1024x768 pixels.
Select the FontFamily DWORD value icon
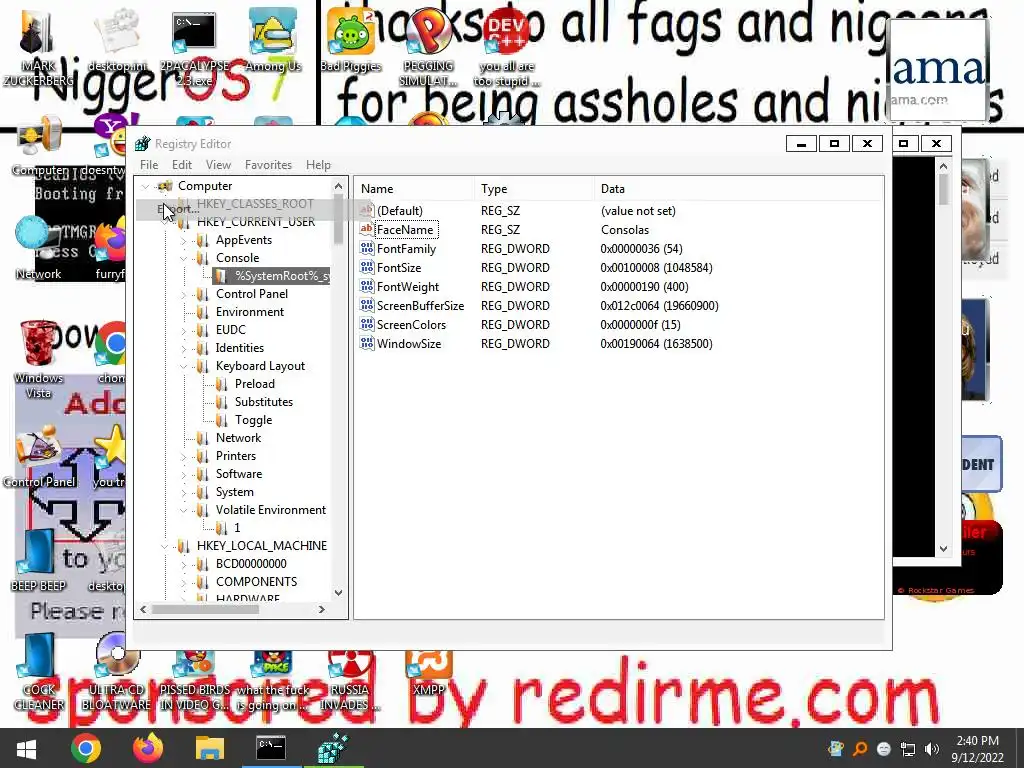[x=366, y=248]
